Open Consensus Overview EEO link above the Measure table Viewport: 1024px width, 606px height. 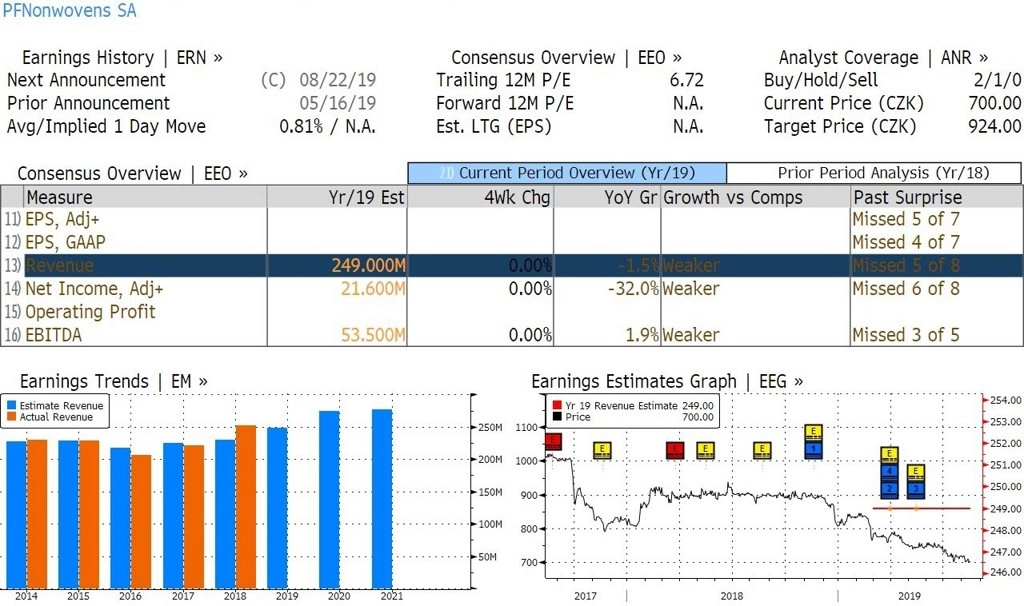[133, 174]
